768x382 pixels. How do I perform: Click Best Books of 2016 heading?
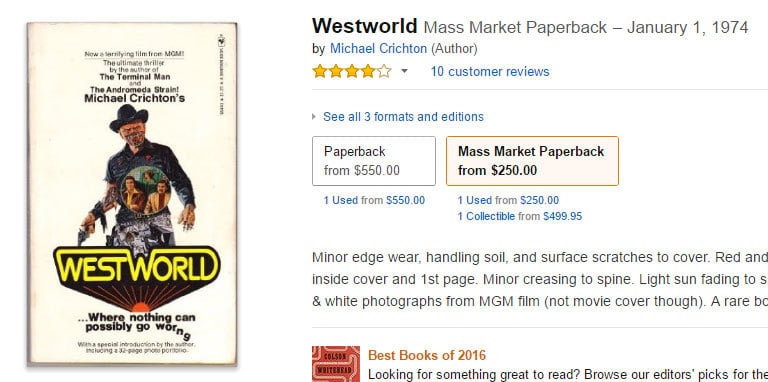[427, 355]
